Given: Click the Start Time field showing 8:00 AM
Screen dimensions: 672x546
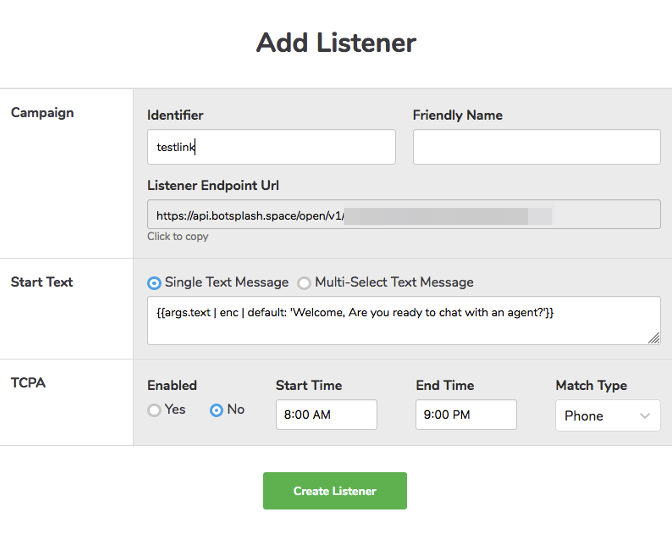Looking at the screenshot, I should (325, 415).
